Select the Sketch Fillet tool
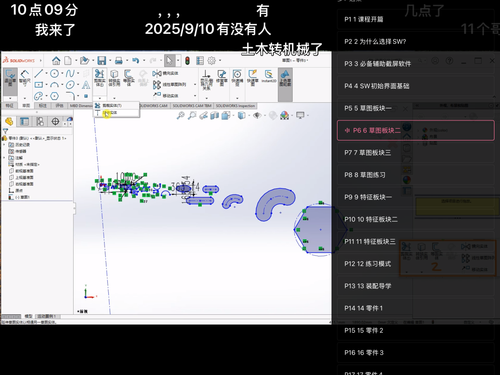 (x=70, y=96)
